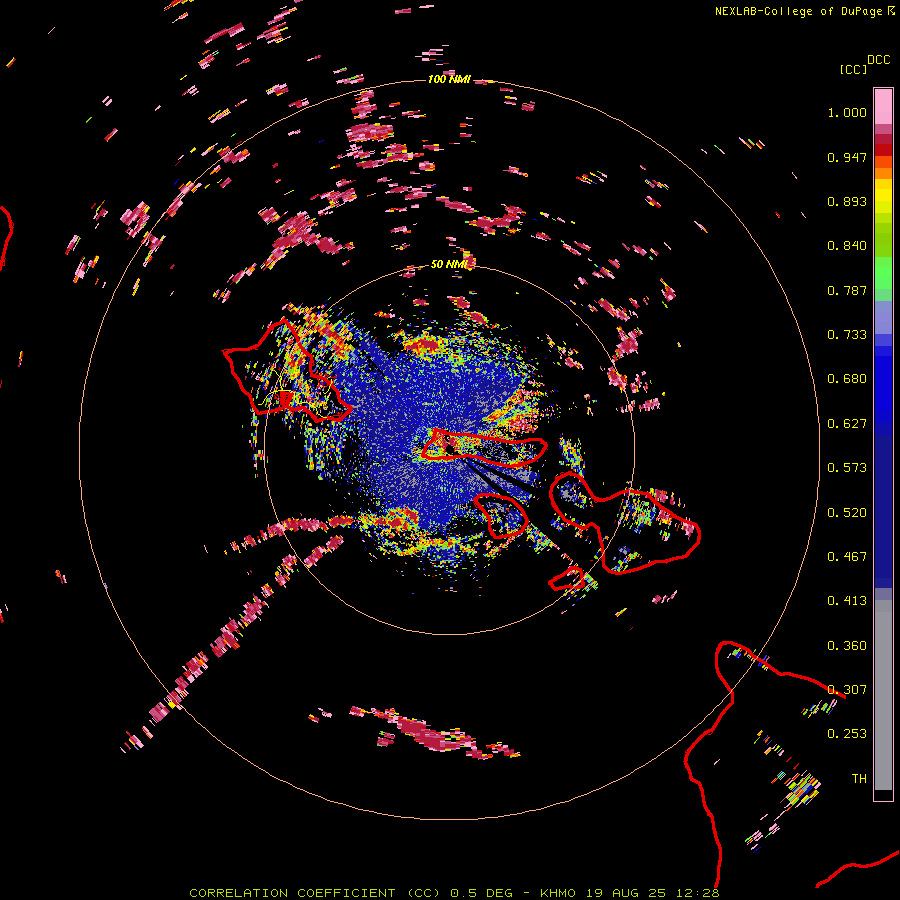Click the 0.253 scale value
This screenshot has width=900, height=900.
click(847, 734)
